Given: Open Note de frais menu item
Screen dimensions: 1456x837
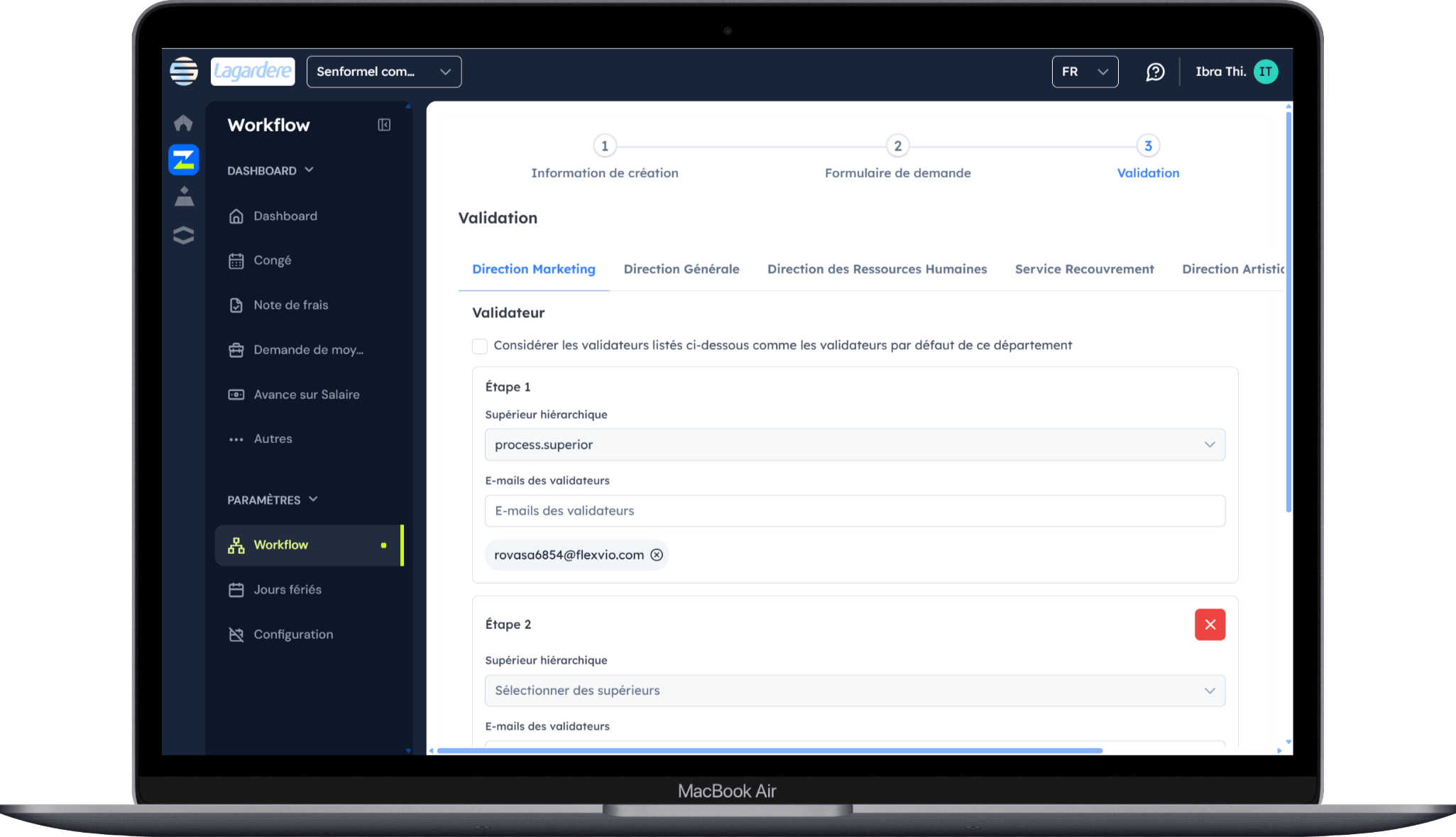Looking at the screenshot, I should click(x=290, y=305).
